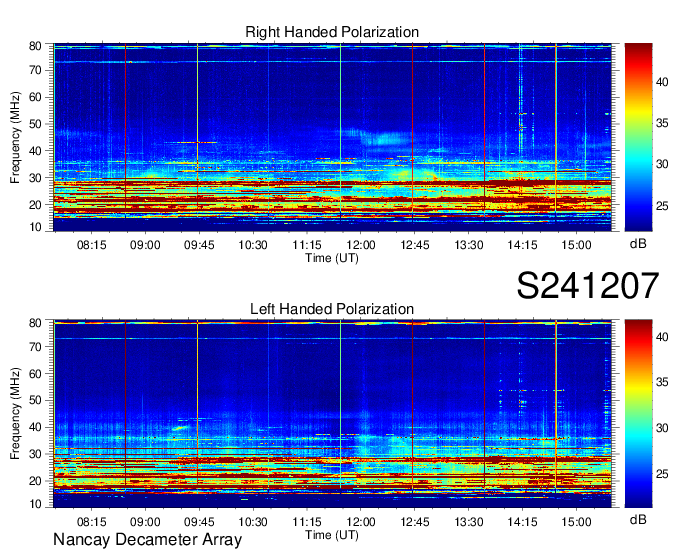Click 13:30 time tick under Right Handed plot

(469, 245)
